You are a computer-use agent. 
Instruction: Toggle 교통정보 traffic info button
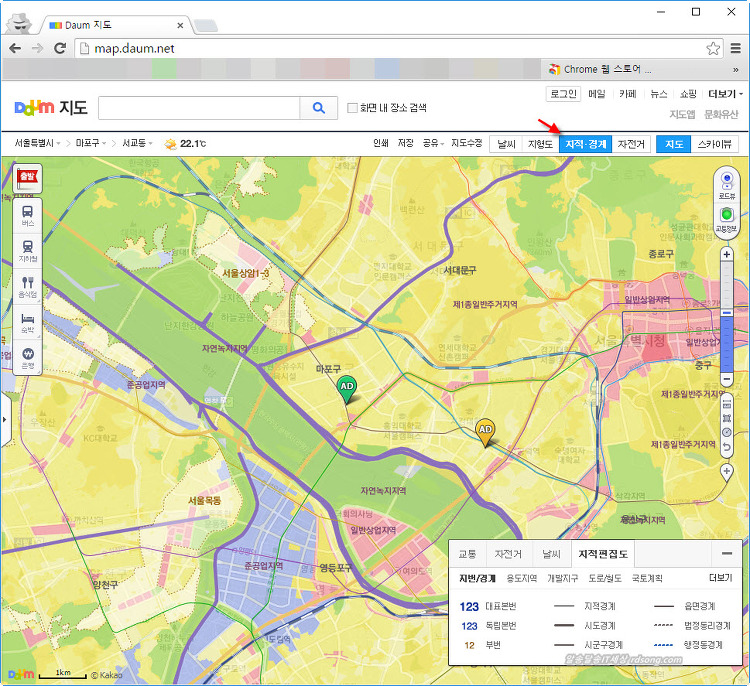coord(727,218)
